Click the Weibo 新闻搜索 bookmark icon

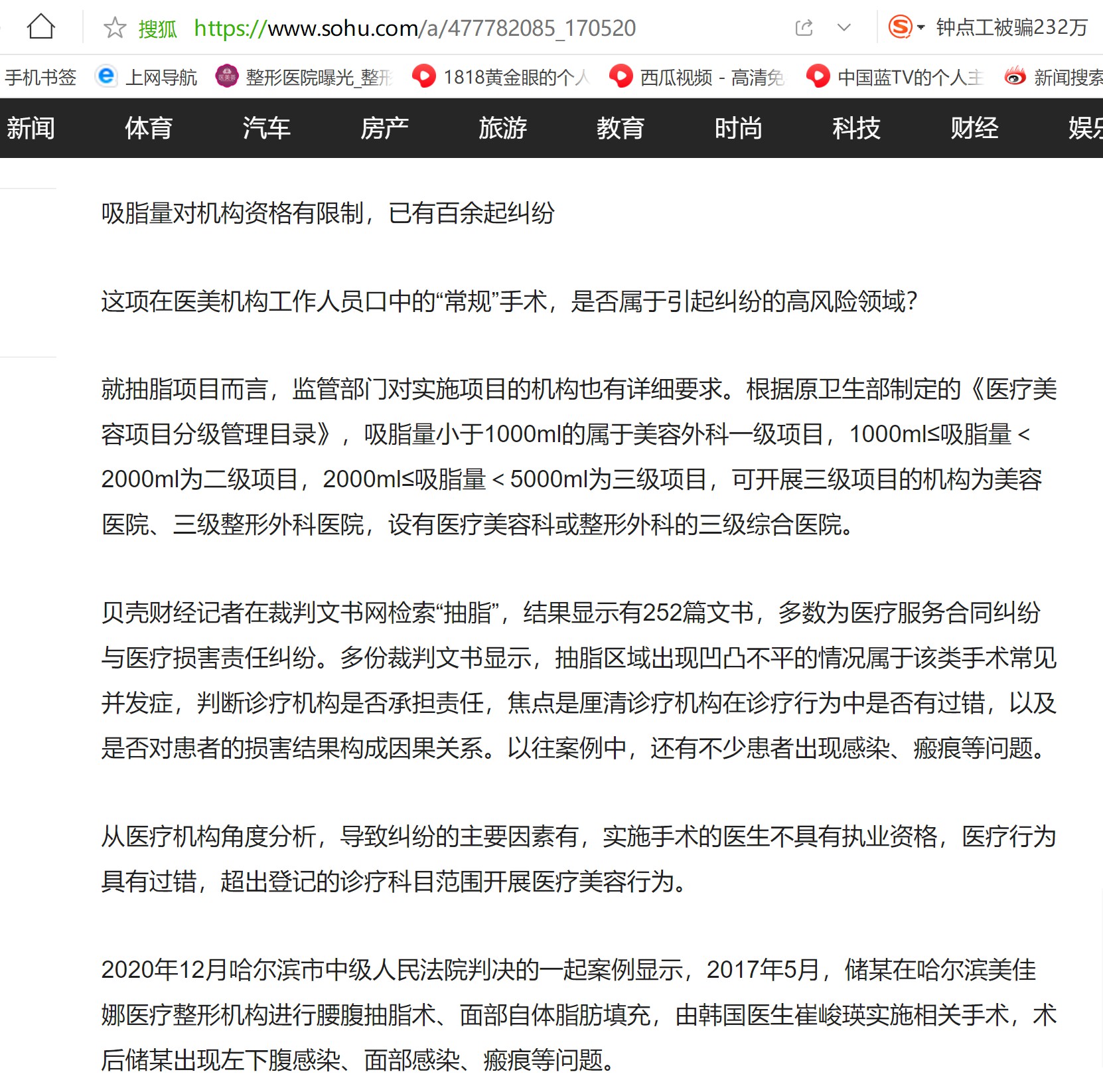(1015, 76)
